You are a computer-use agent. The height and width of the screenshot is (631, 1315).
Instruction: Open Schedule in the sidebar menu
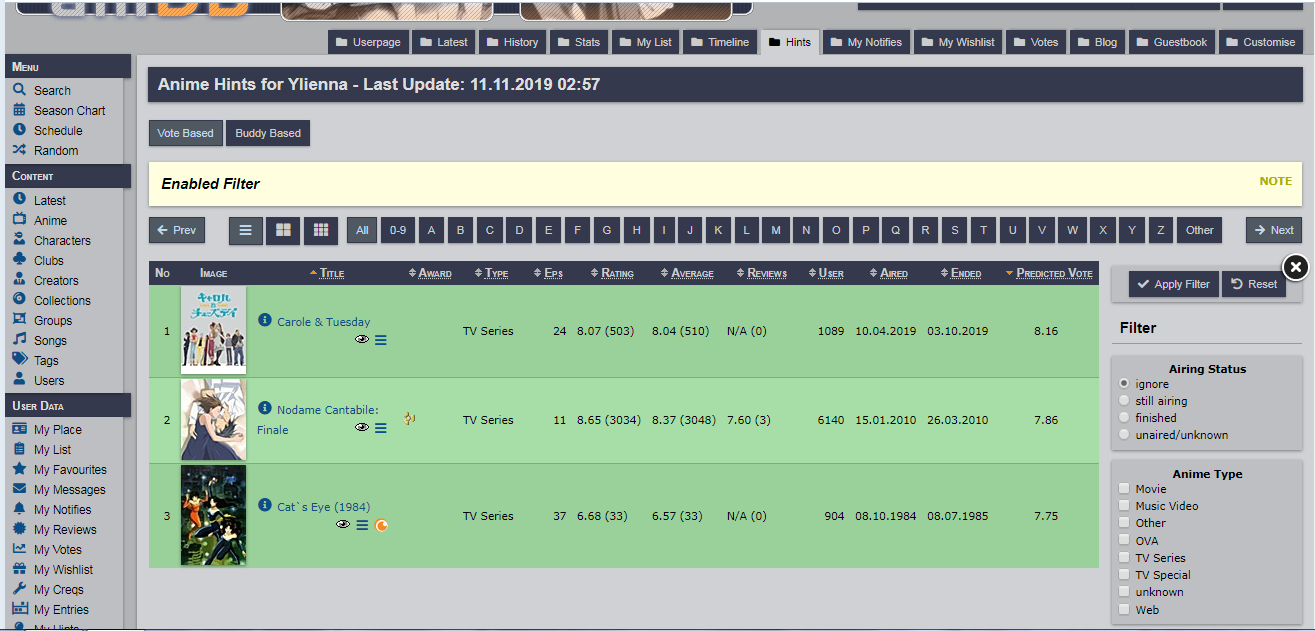[x=58, y=130]
